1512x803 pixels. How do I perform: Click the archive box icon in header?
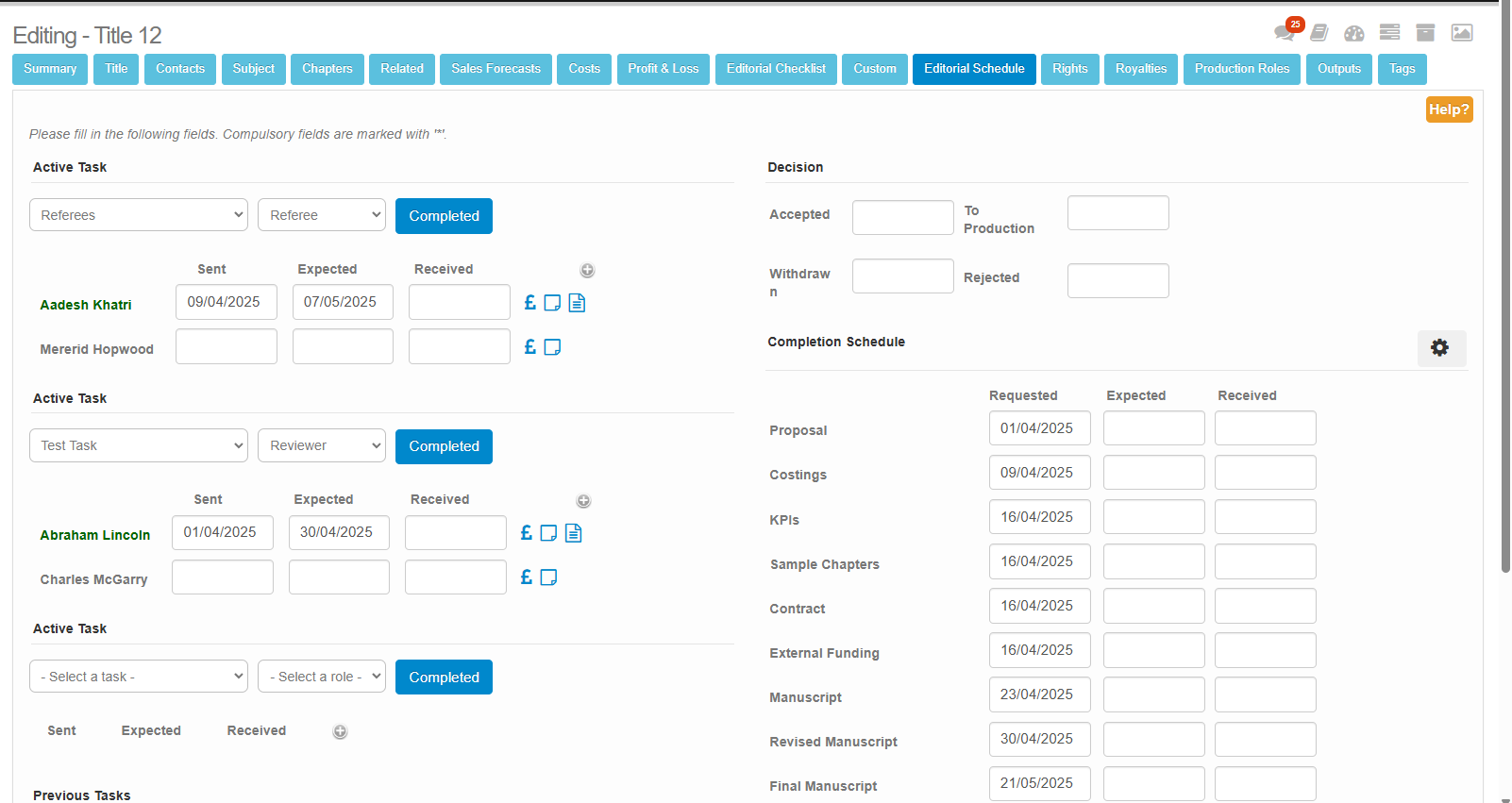point(1425,33)
